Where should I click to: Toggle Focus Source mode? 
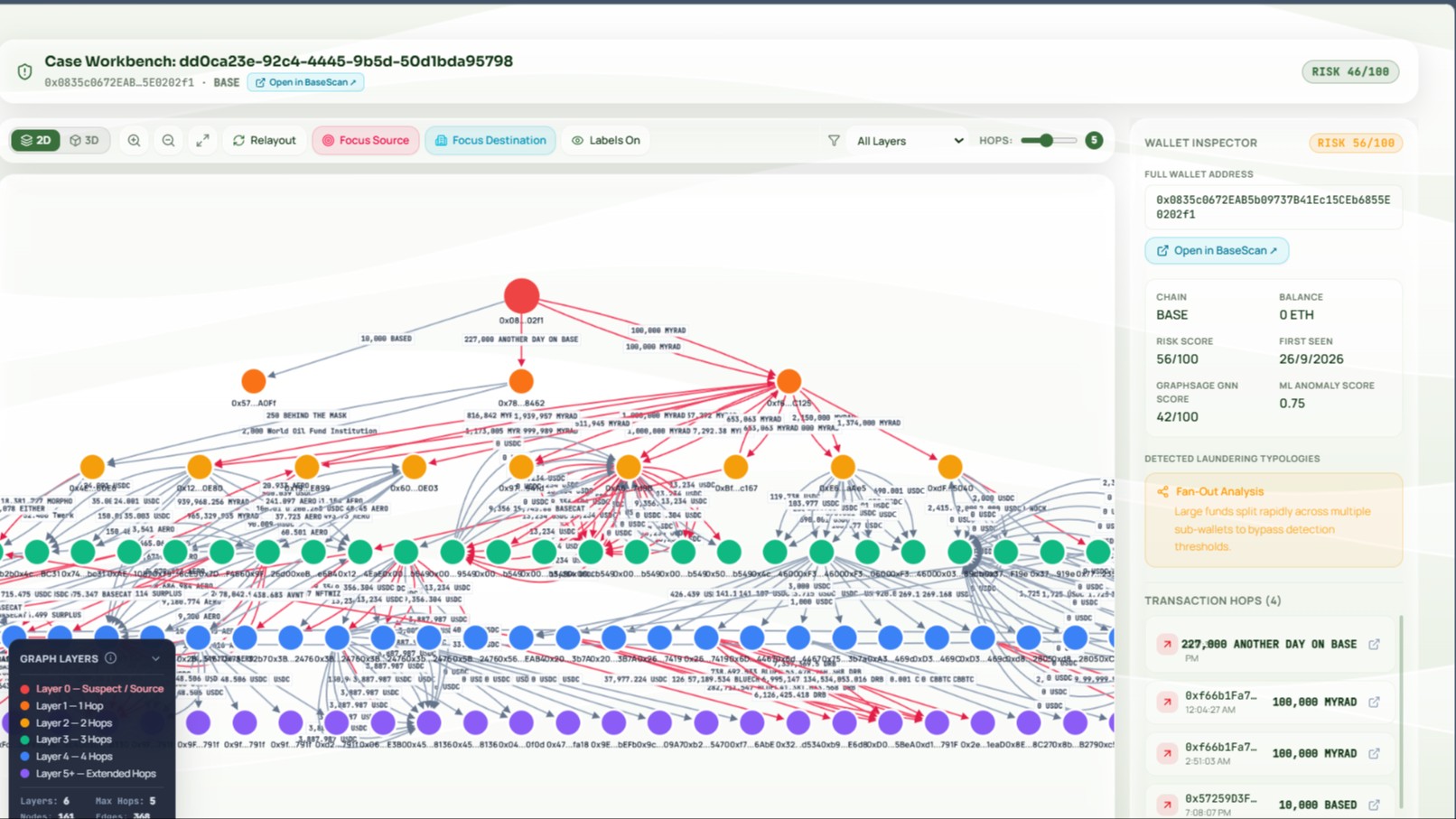pyautogui.click(x=366, y=141)
